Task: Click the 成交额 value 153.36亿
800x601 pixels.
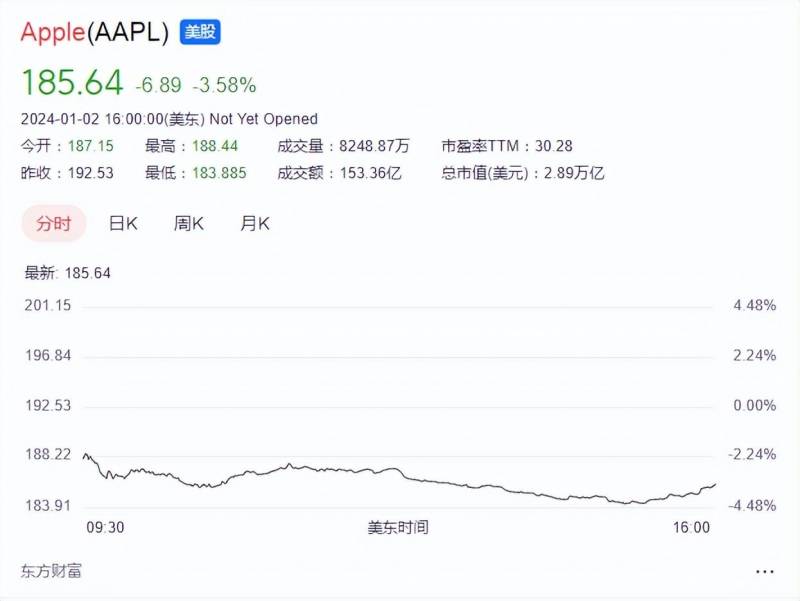Action: [370, 173]
